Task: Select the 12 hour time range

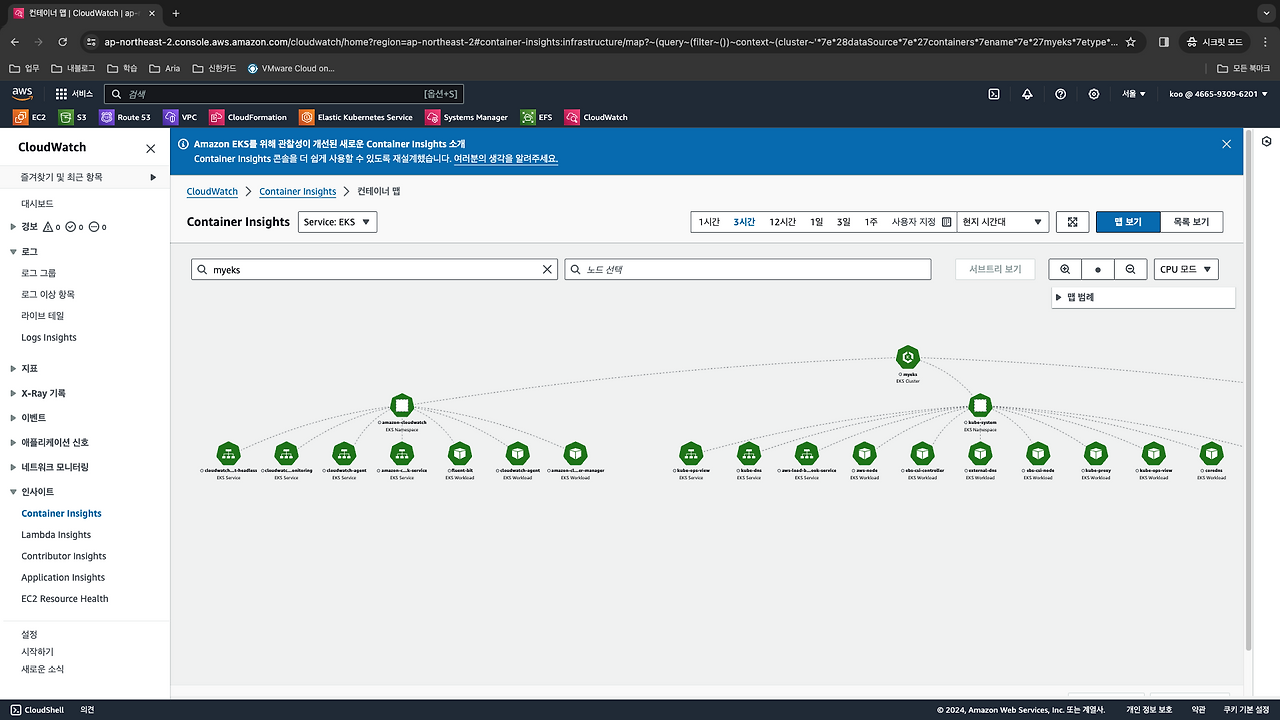Action: [x=782, y=222]
